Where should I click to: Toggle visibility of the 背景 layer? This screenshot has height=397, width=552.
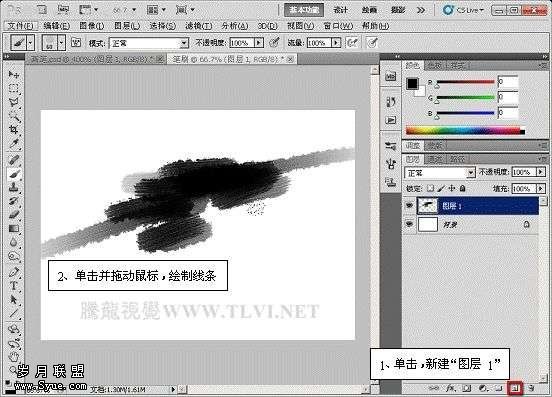click(409, 224)
